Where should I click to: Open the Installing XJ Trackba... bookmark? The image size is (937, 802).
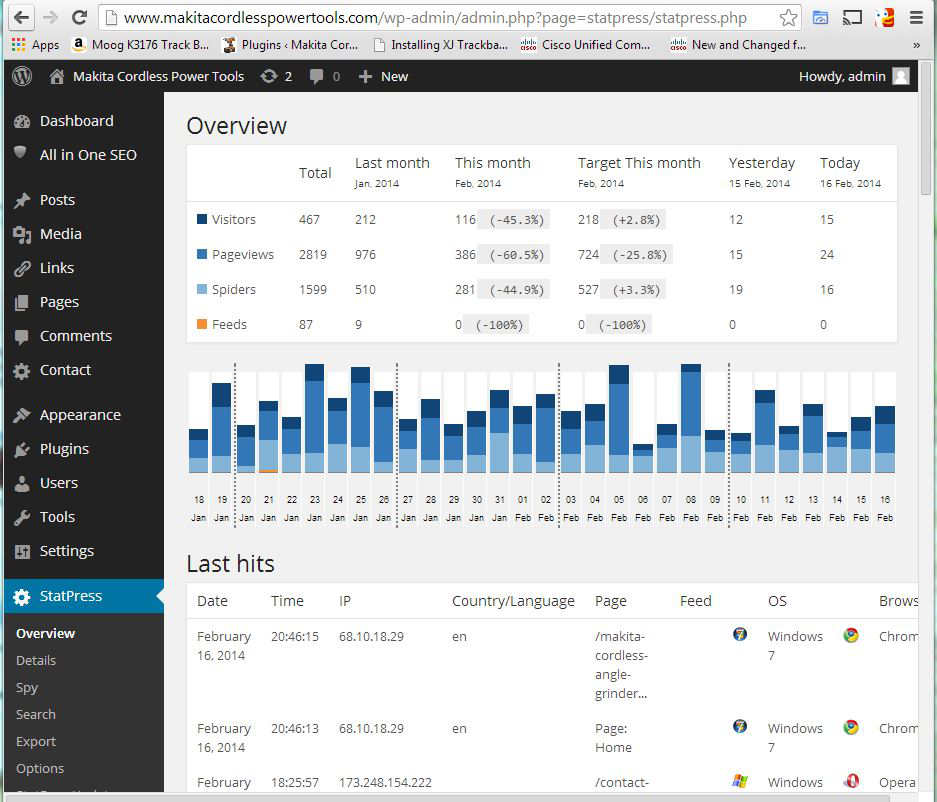tap(440, 45)
